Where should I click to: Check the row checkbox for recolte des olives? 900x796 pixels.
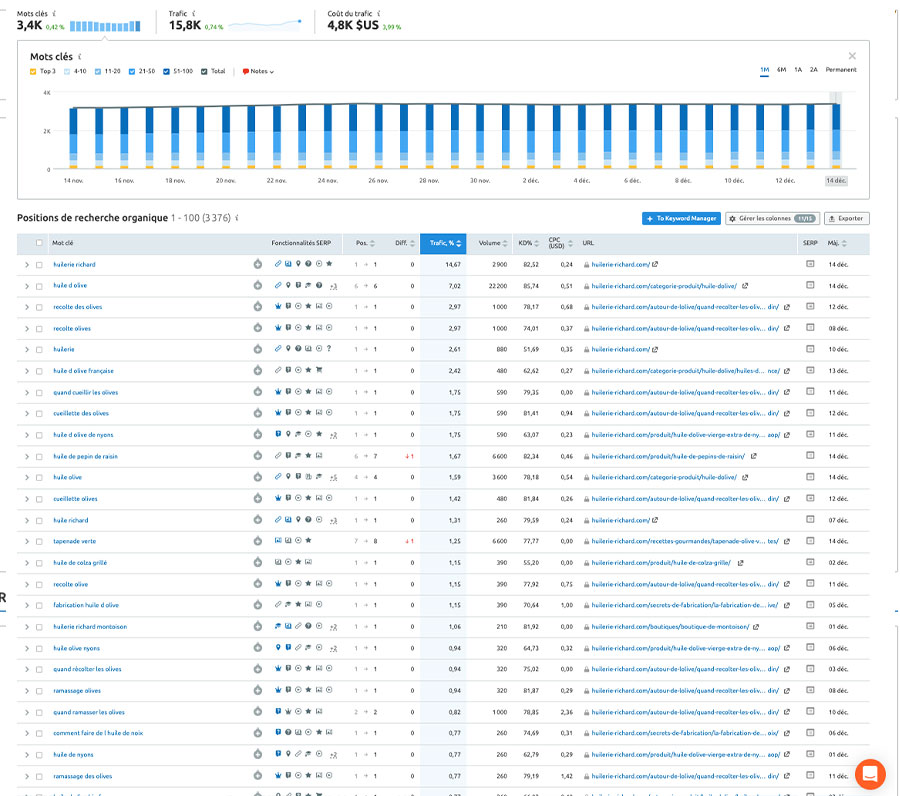click(38, 306)
